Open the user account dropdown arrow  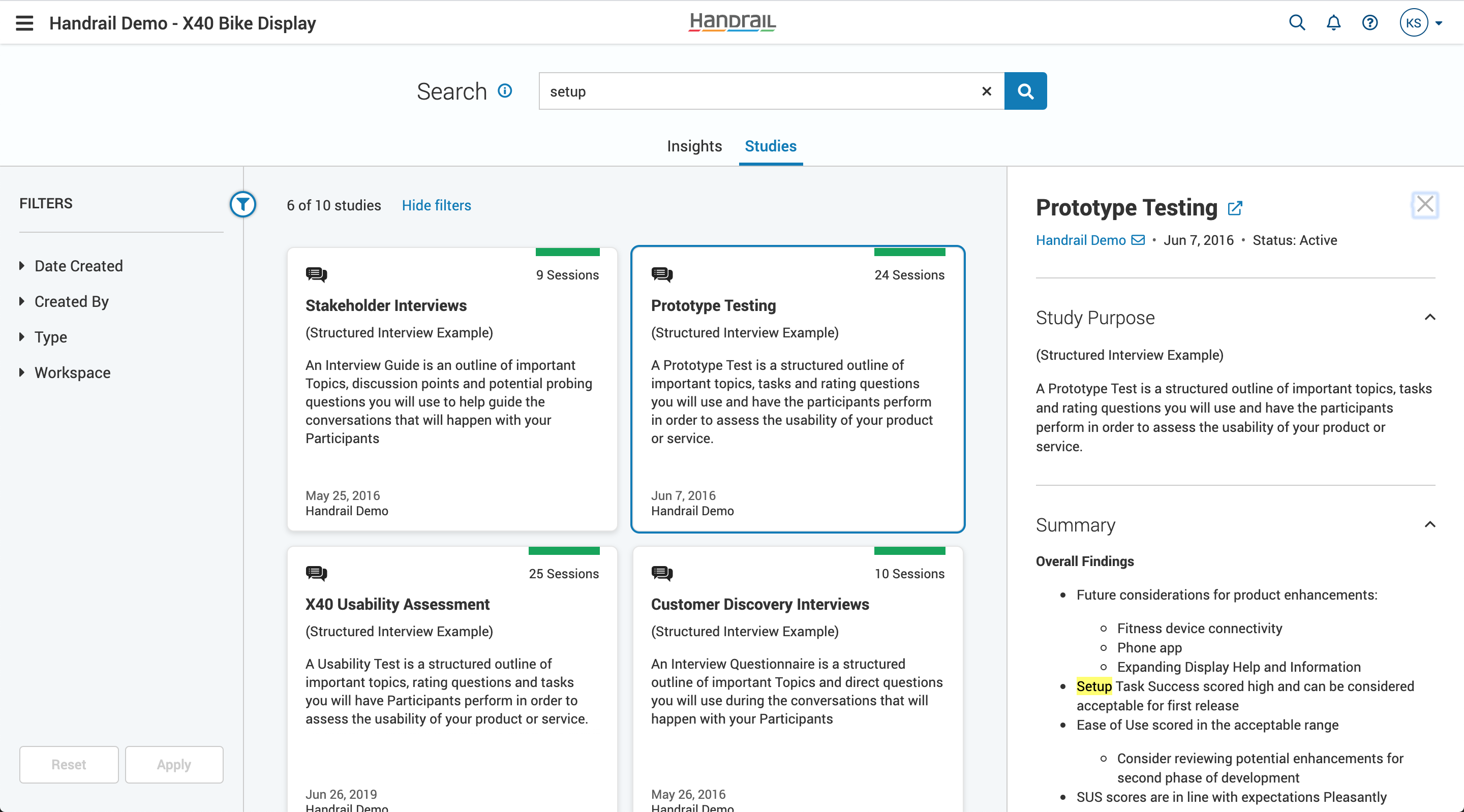pyautogui.click(x=1439, y=23)
